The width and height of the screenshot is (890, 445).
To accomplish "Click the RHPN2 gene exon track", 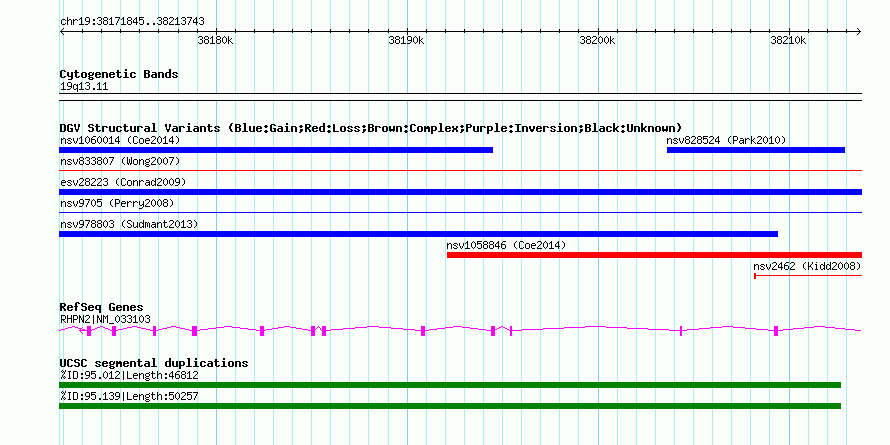I will coord(460,331).
